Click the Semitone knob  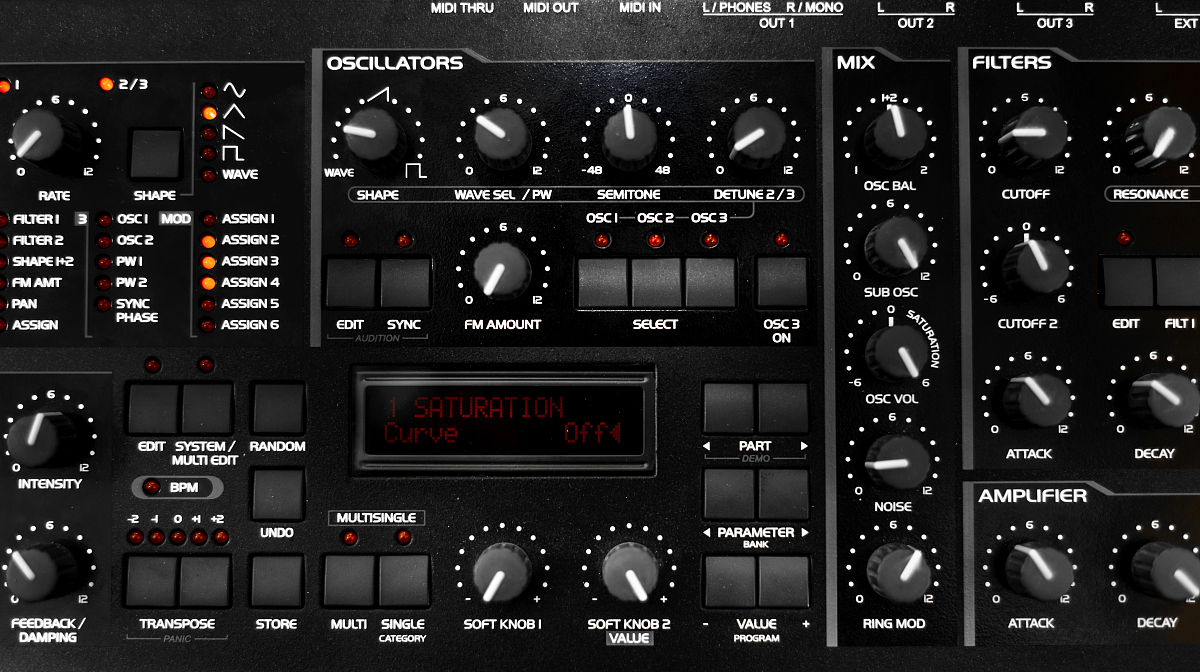(x=628, y=136)
